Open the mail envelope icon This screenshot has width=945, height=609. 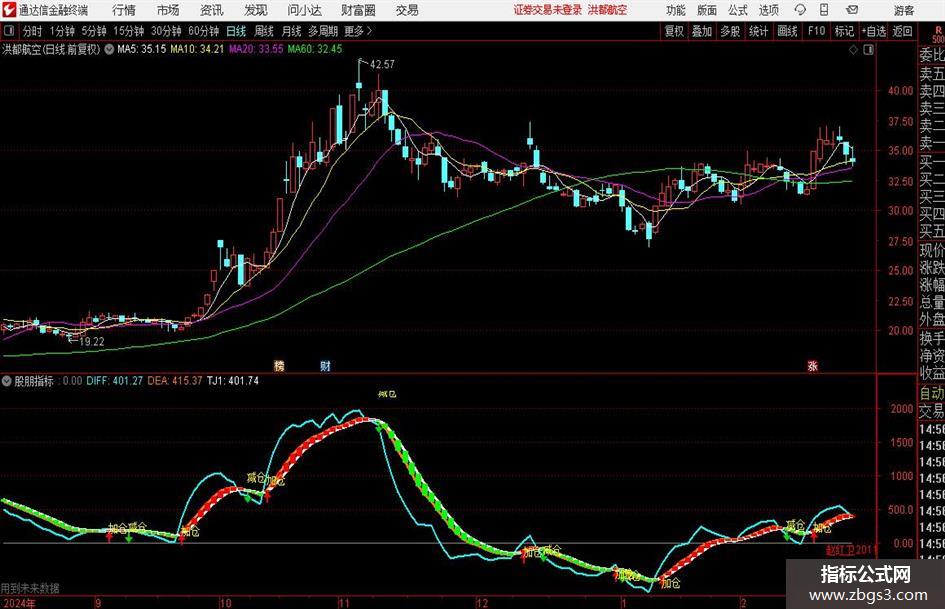[x=852, y=10]
